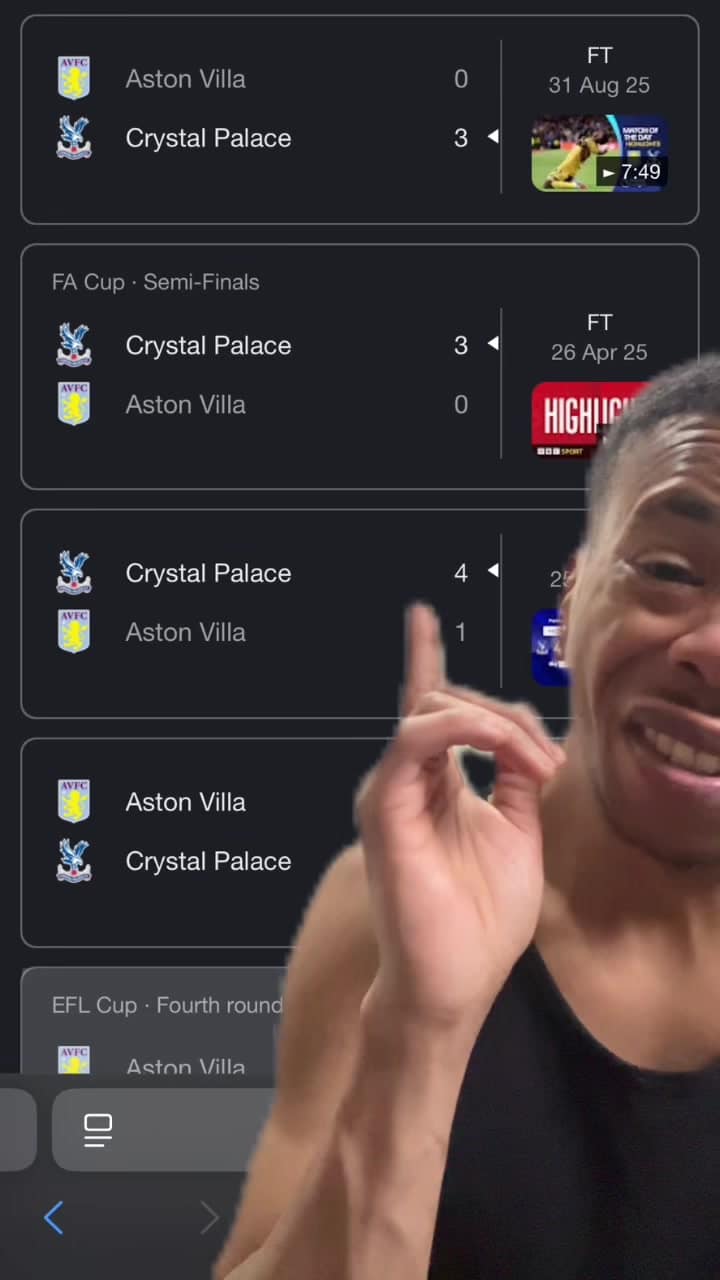Tap Aston Villa crest in fourth match card
The height and width of the screenshot is (1280, 720).
73,802
